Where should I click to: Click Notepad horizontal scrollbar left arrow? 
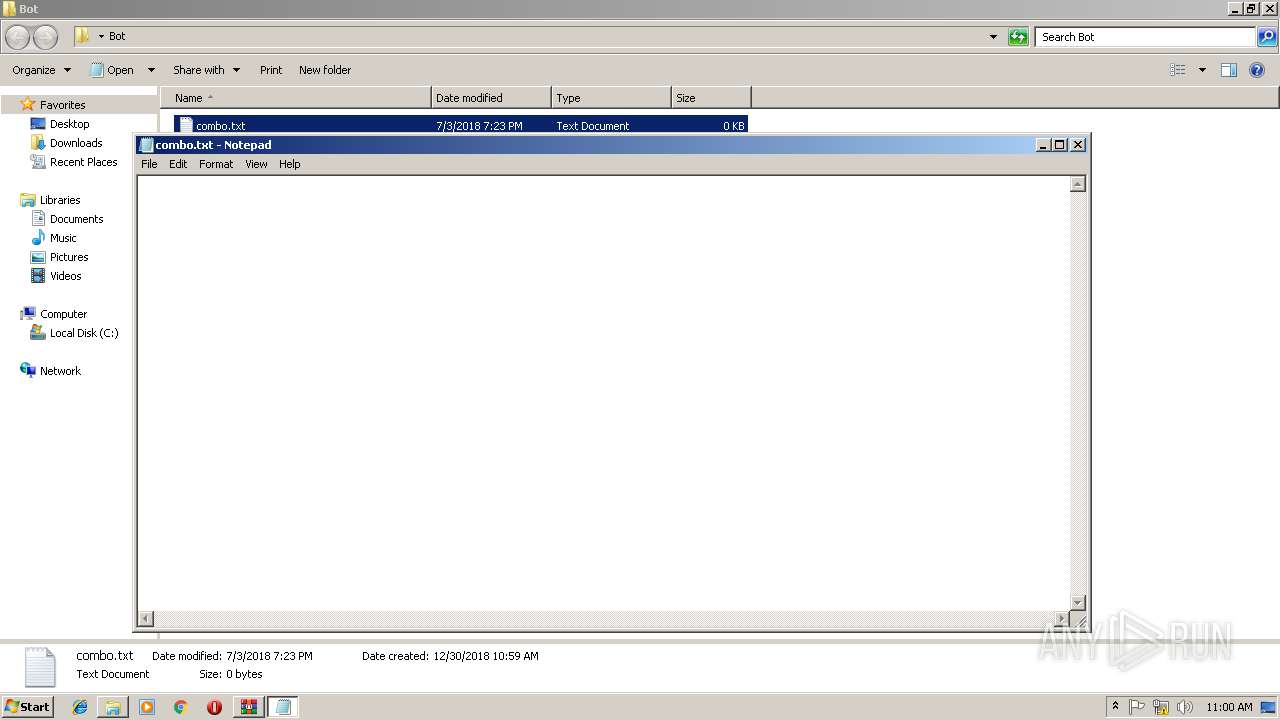pos(146,619)
